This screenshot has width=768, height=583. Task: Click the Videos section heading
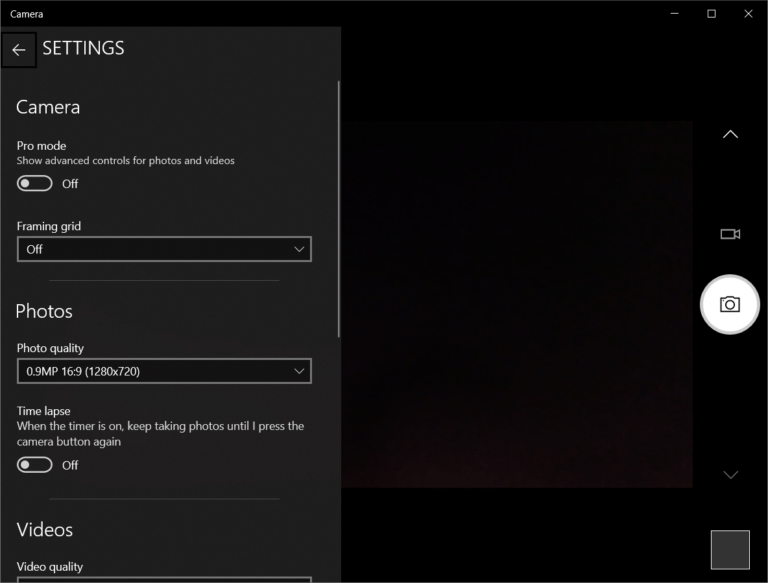[45, 530]
